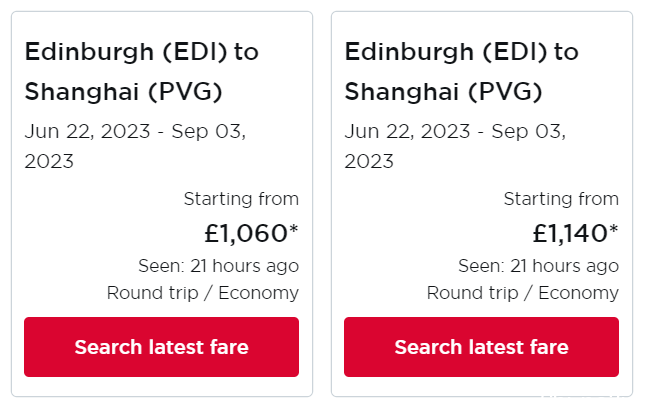
Task: Click Search latest fare under £1,060 price
Action: pyautogui.click(x=161, y=347)
